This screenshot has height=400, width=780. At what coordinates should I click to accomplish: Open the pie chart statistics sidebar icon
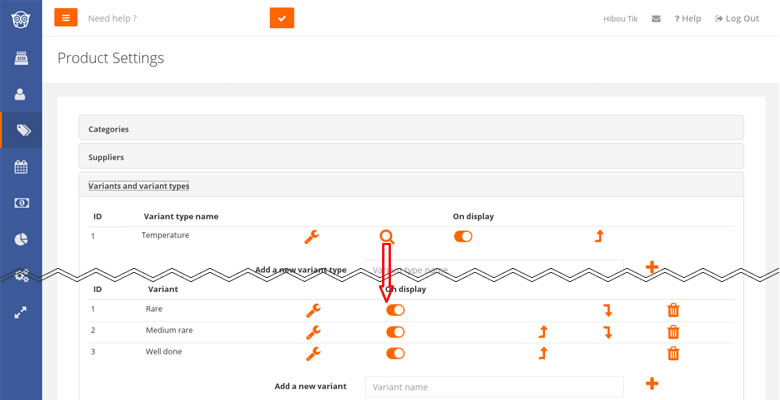[x=20, y=239]
